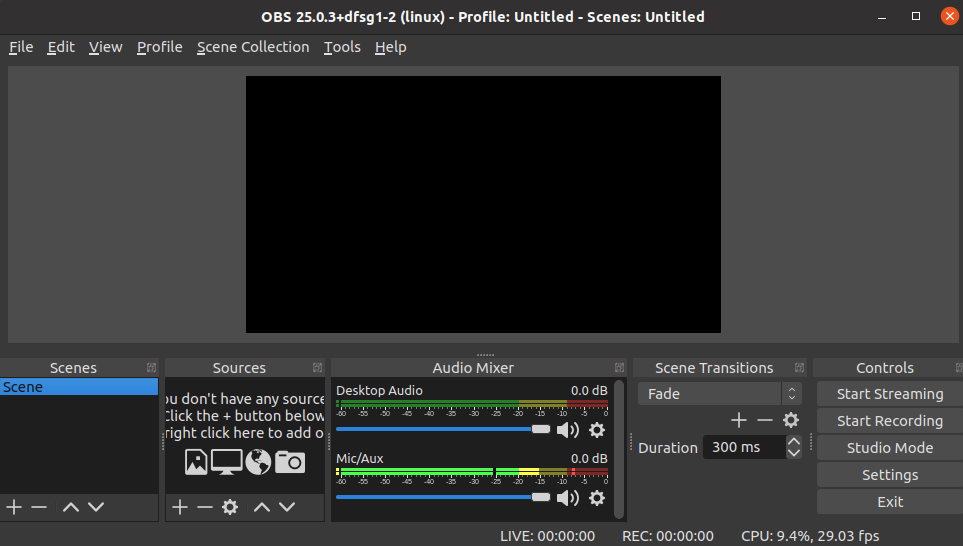
Task: Click the black preview canvas
Action: (x=483, y=205)
